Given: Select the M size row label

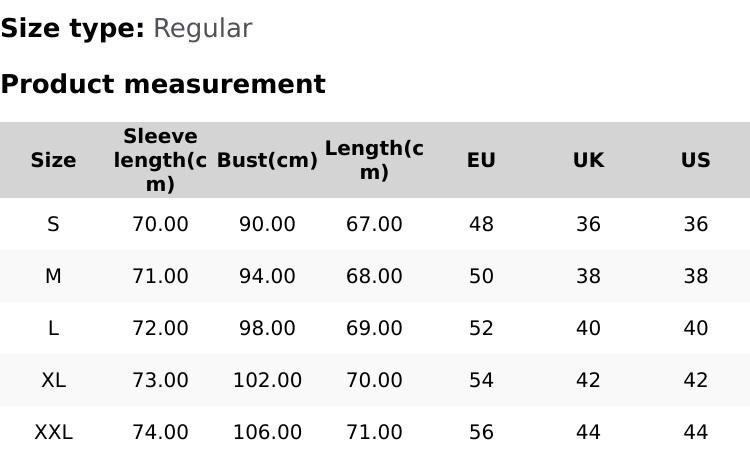Looking at the screenshot, I should [53, 276].
